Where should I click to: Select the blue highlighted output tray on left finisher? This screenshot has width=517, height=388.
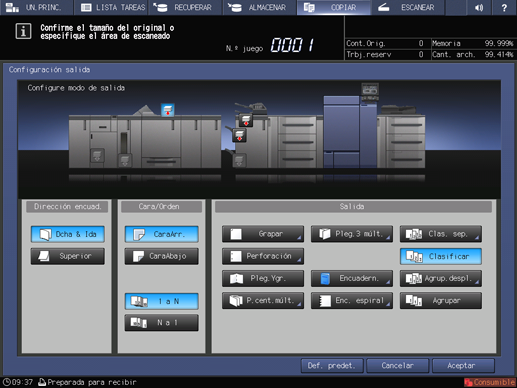click(x=168, y=110)
